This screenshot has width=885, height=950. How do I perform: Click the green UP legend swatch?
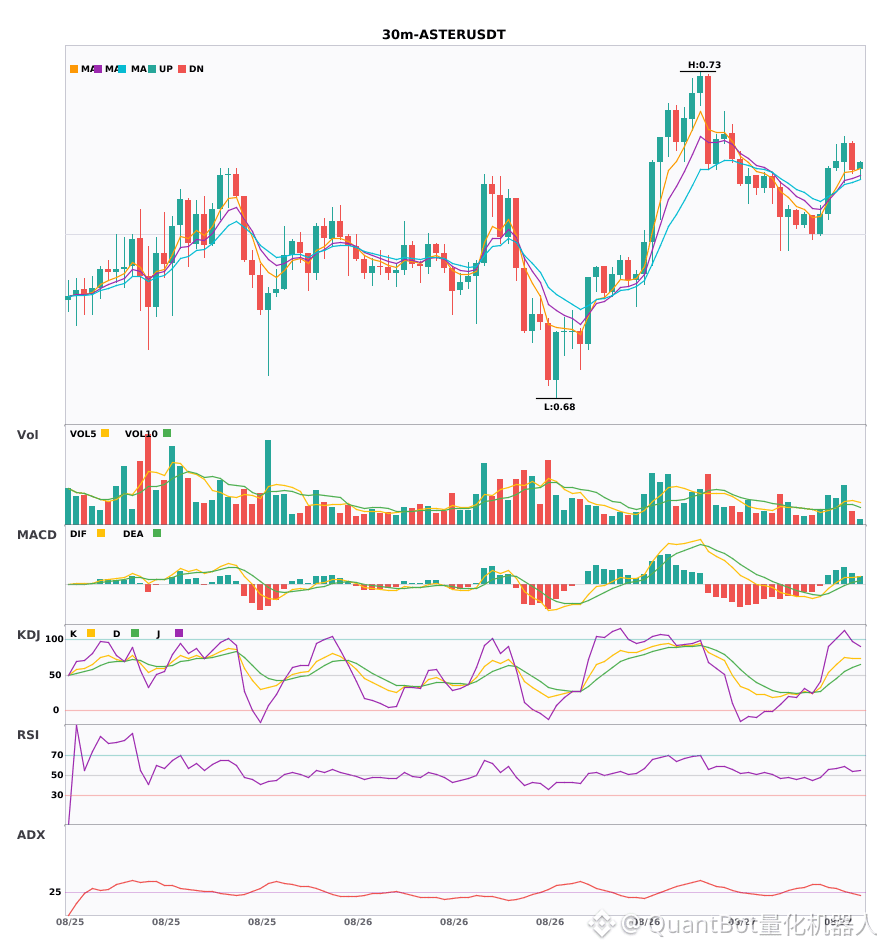(x=152, y=69)
